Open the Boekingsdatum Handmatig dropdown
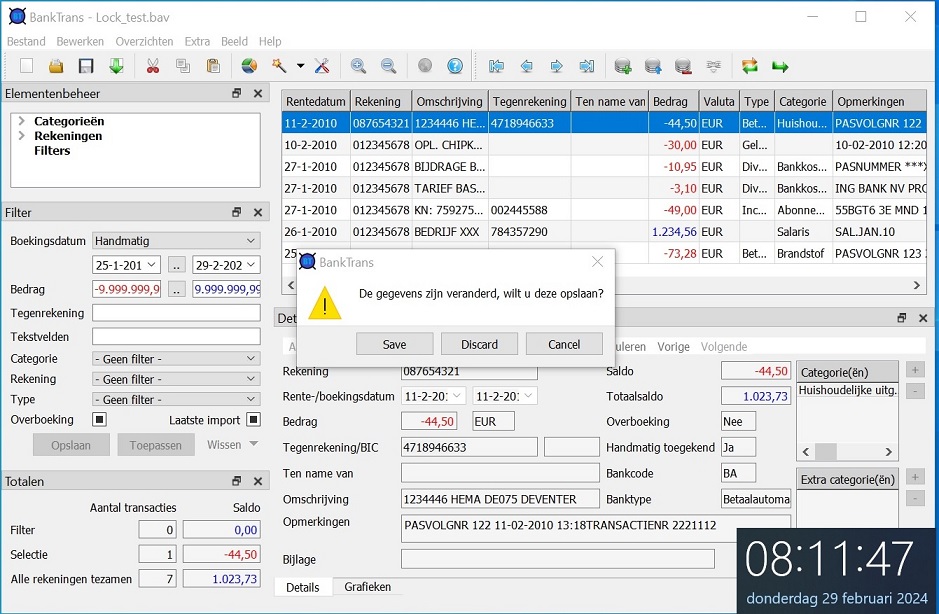939x614 pixels. 176,241
